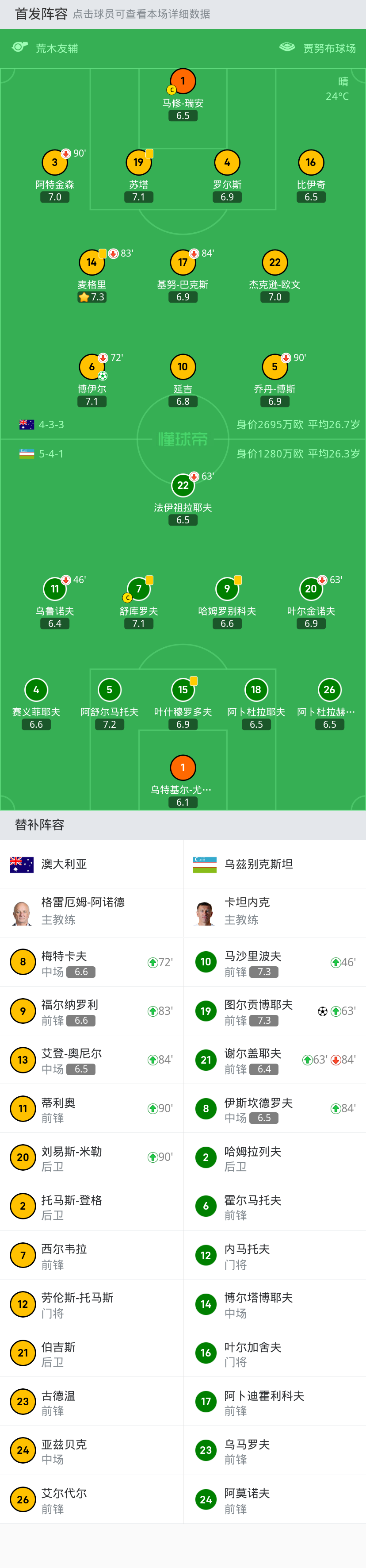Viewport: 366px width, 1568px height.
Task: Click the Australia flag next to 澳大利亚
Action: point(22,864)
